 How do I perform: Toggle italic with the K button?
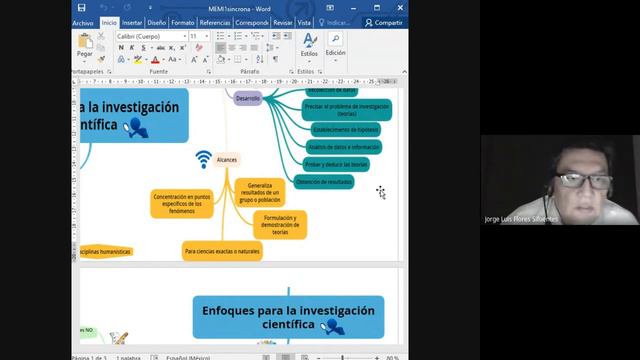pos(132,48)
